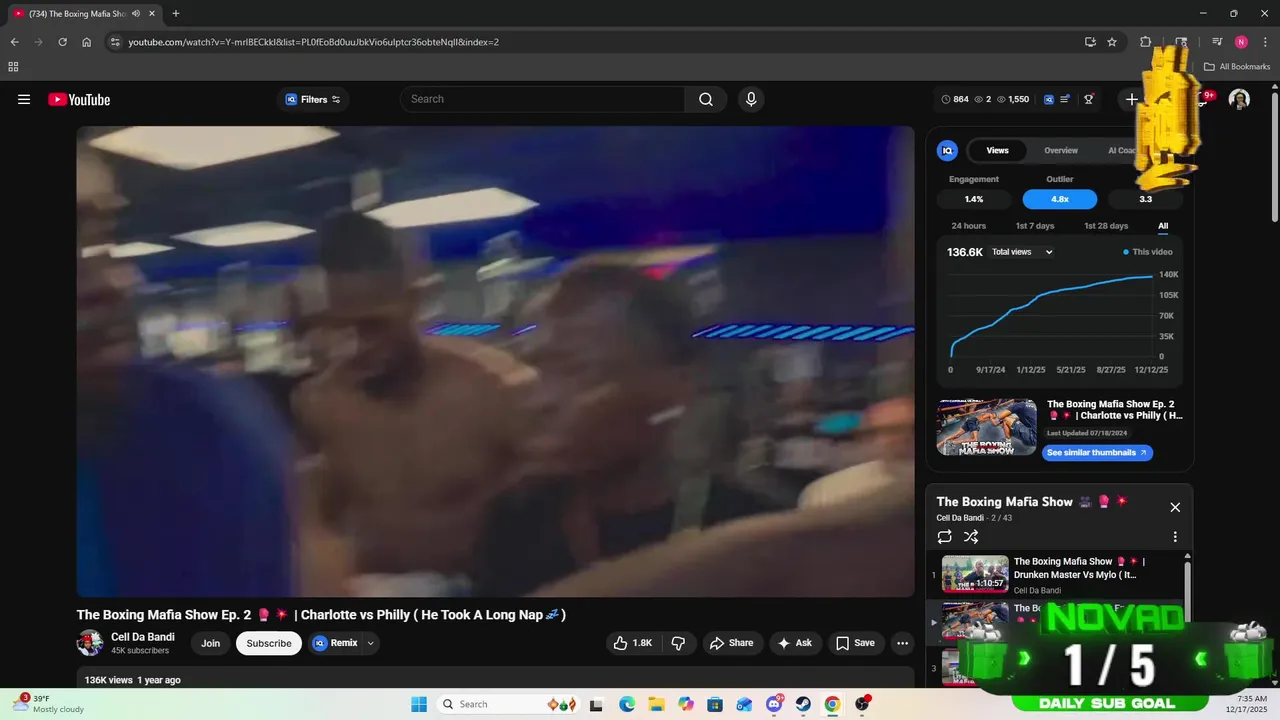
Task: Open Cell Da Bandi playlist owner link
Action: tap(960, 518)
